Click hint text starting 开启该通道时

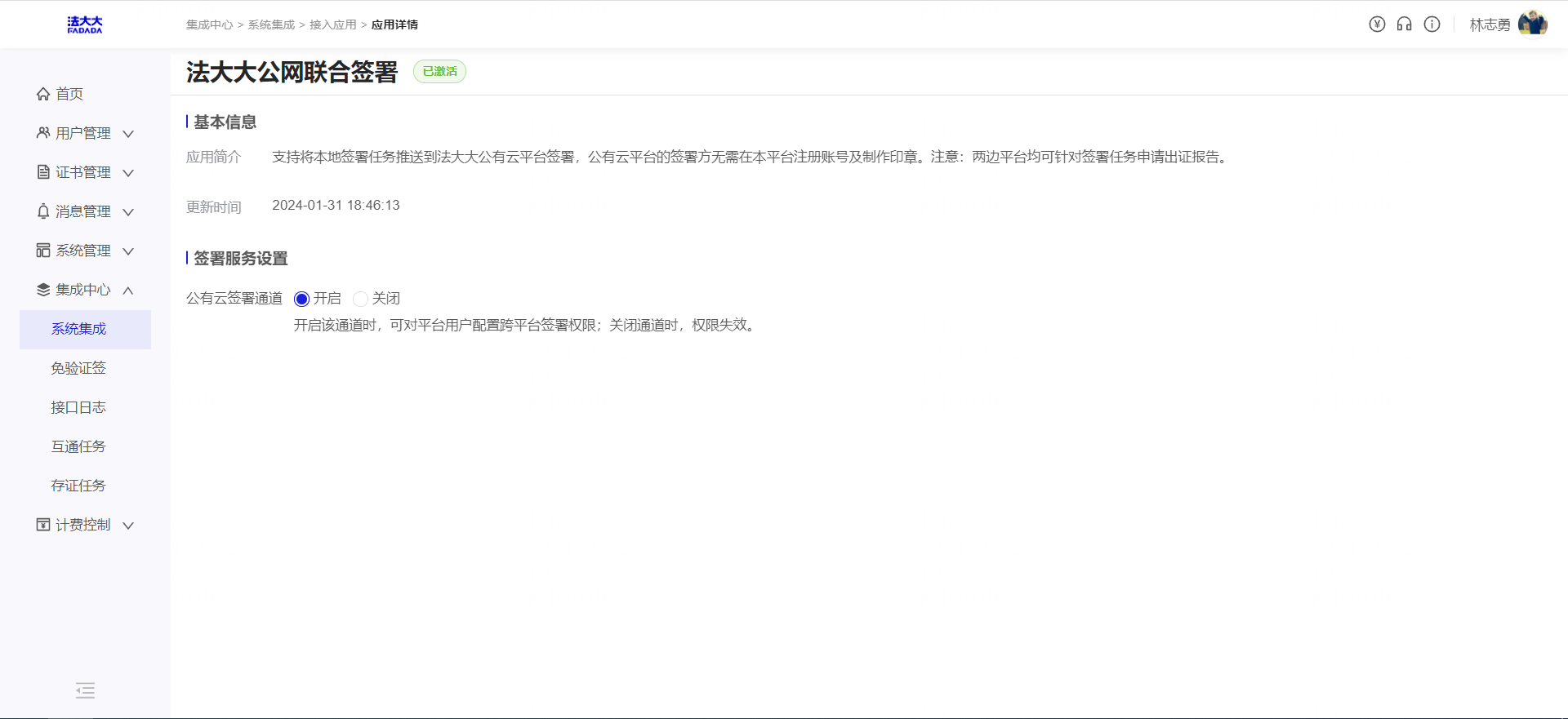527,326
